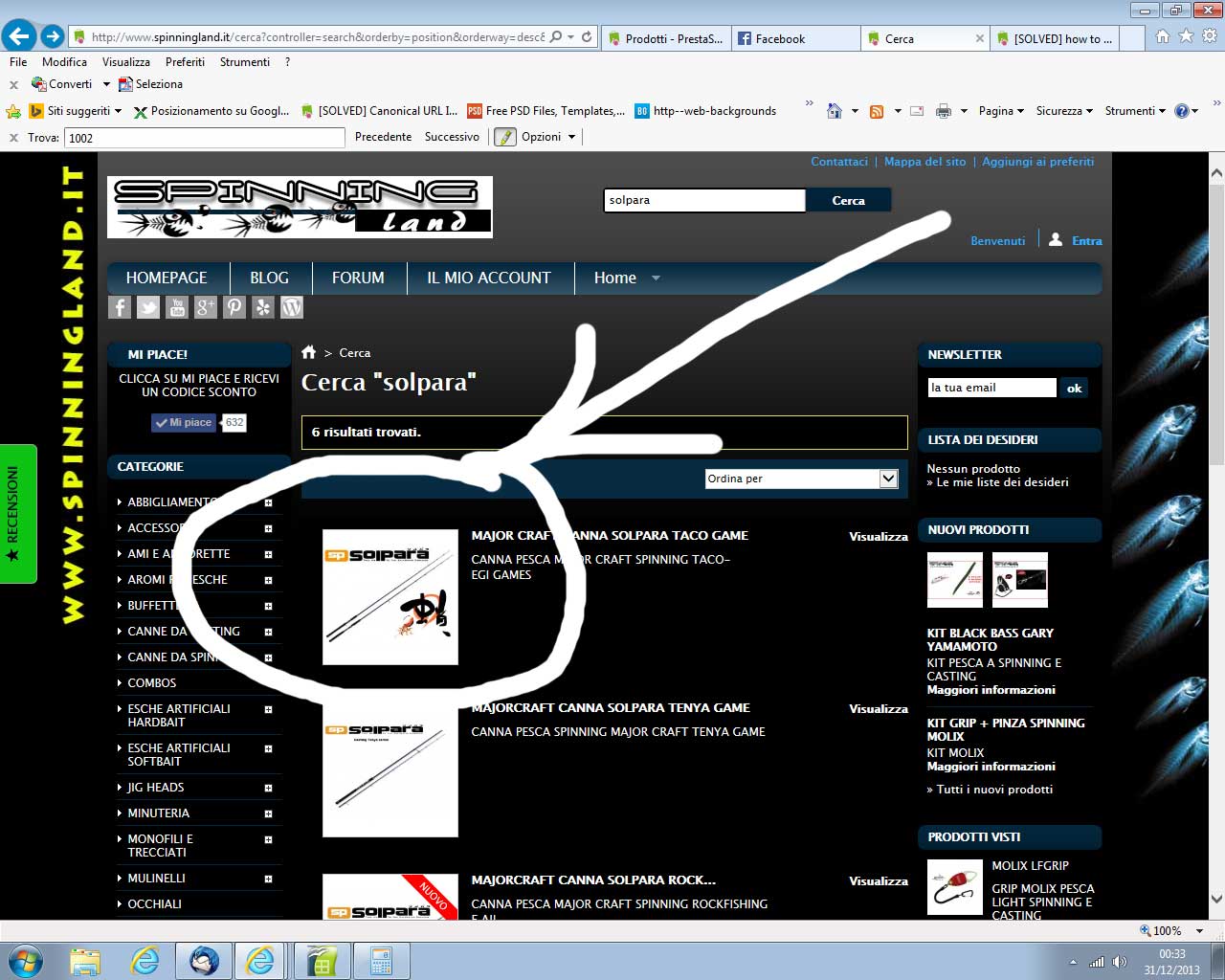Open the IE Tools gear icon

click(1210, 36)
